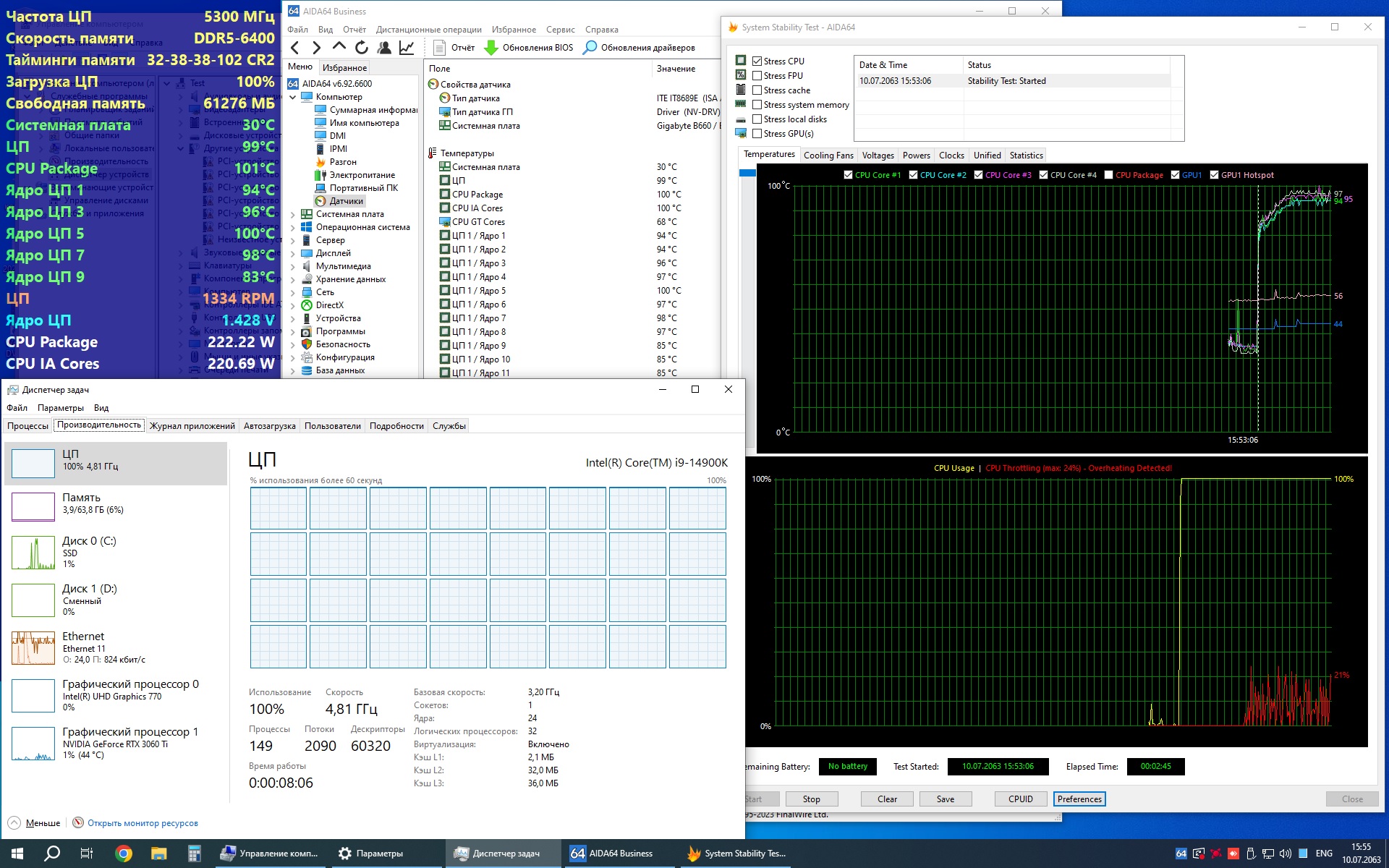Click the AIDA64 back navigation arrow
Image resolution: width=1389 pixels, height=868 pixels.
[x=294, y=48]
